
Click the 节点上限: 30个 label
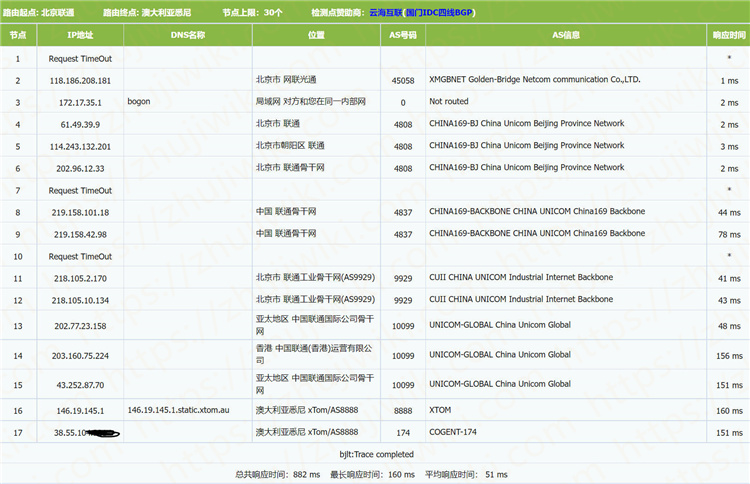[252, 12]
